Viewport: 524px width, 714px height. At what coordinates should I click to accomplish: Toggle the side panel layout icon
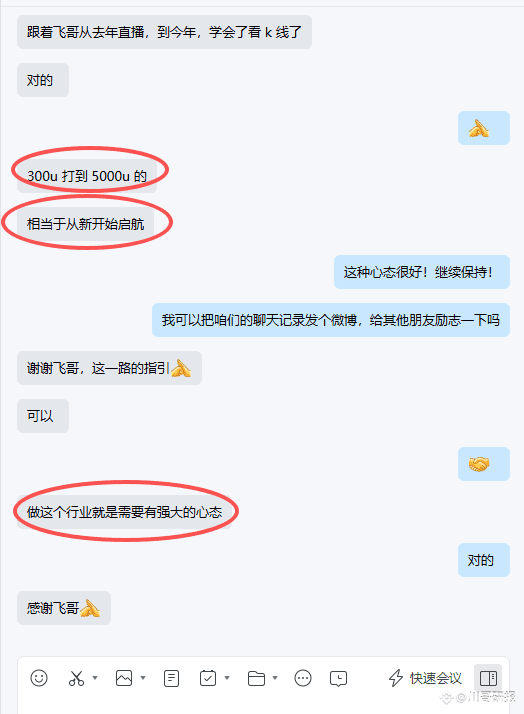(488, 678)
